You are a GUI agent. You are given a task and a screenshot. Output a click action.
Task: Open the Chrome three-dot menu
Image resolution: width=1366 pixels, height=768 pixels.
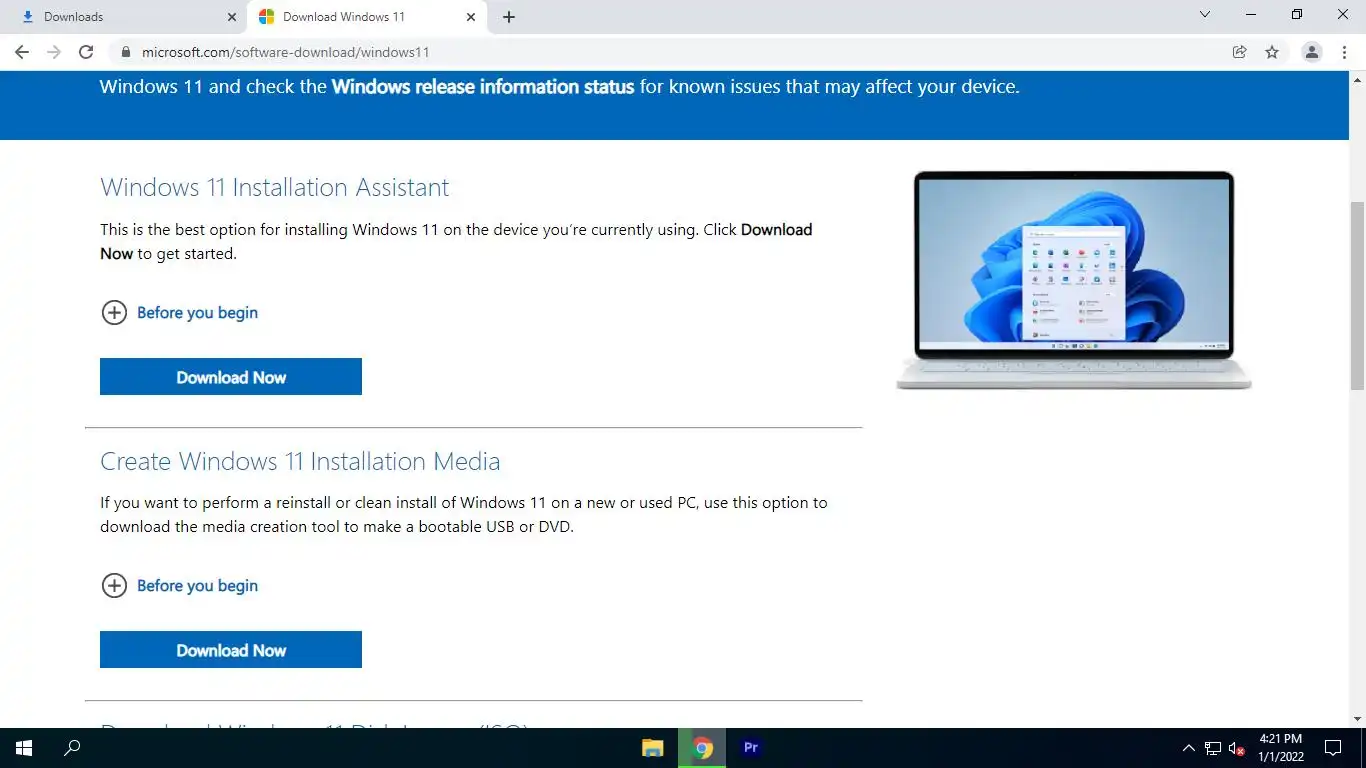1344,52
